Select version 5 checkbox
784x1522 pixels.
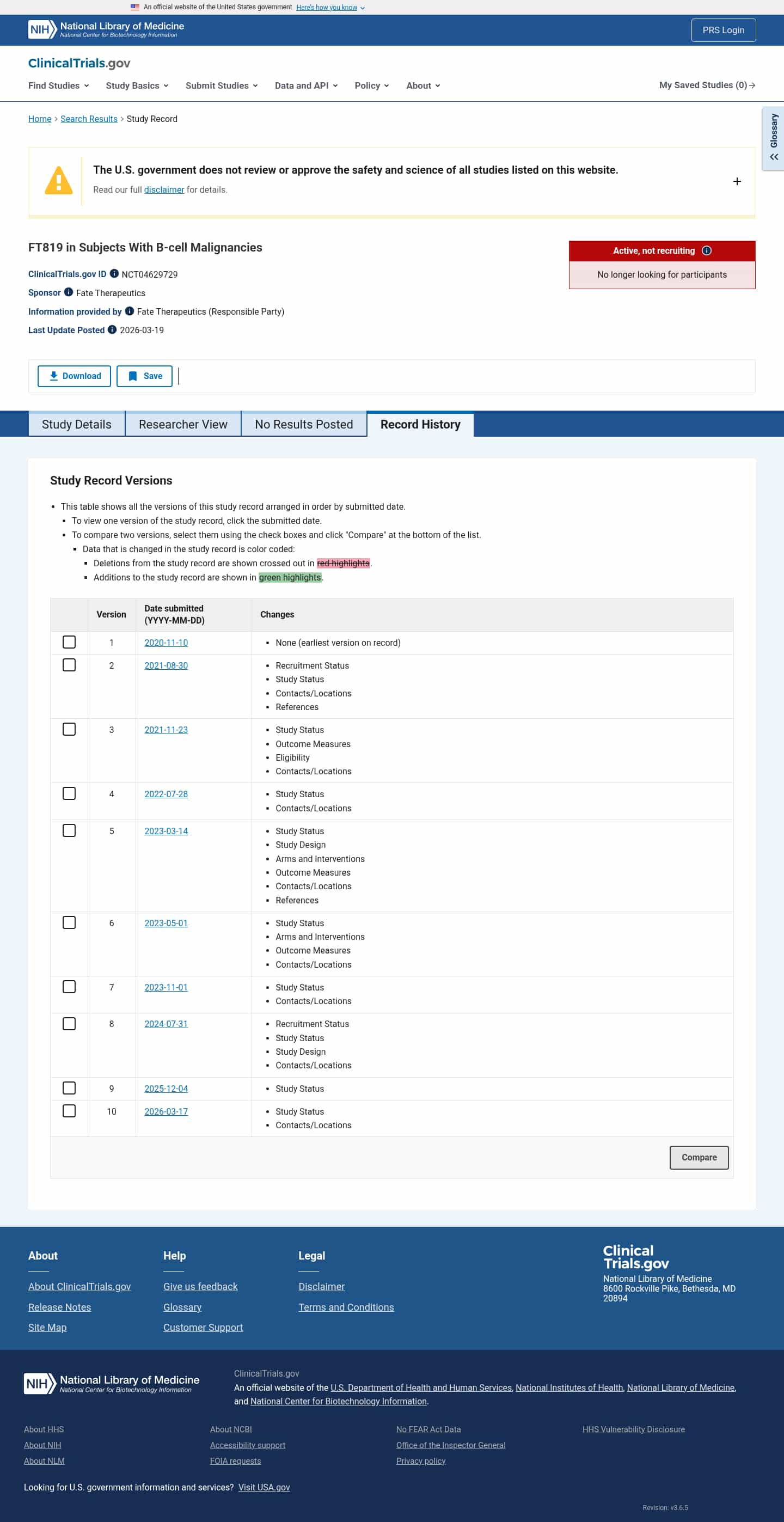[69, 830]
